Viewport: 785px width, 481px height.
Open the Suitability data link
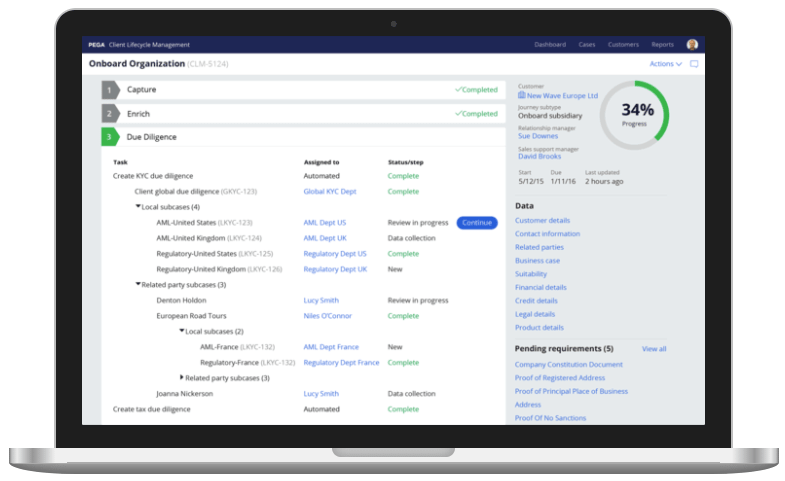(x=531, y=274)
